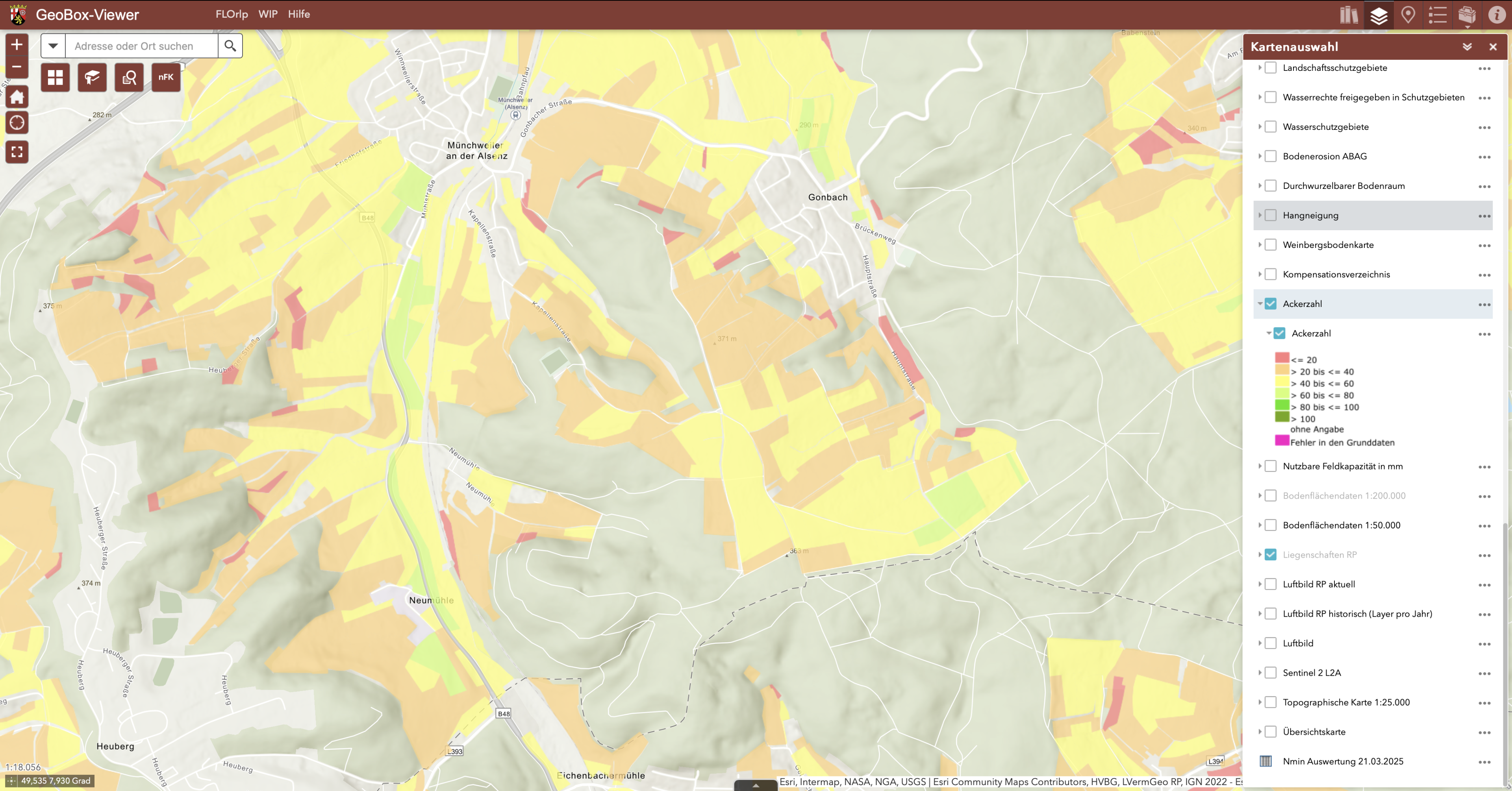Screen dimensions: 1512x791
Task: Open the legend list icon in header
Action: coord(1438,15)
